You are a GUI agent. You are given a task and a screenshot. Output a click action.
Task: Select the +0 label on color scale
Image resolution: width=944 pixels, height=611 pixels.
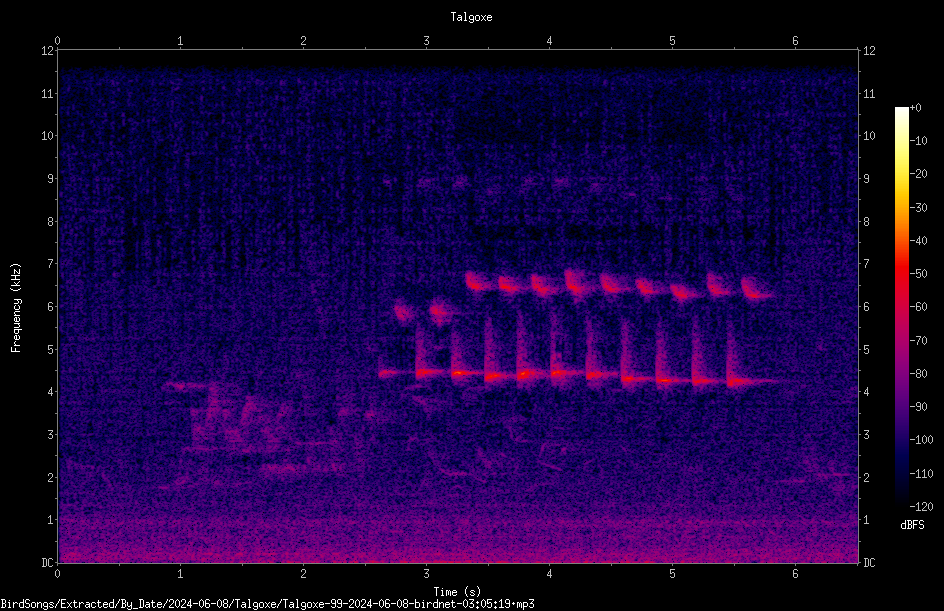[x=916, y=108]
